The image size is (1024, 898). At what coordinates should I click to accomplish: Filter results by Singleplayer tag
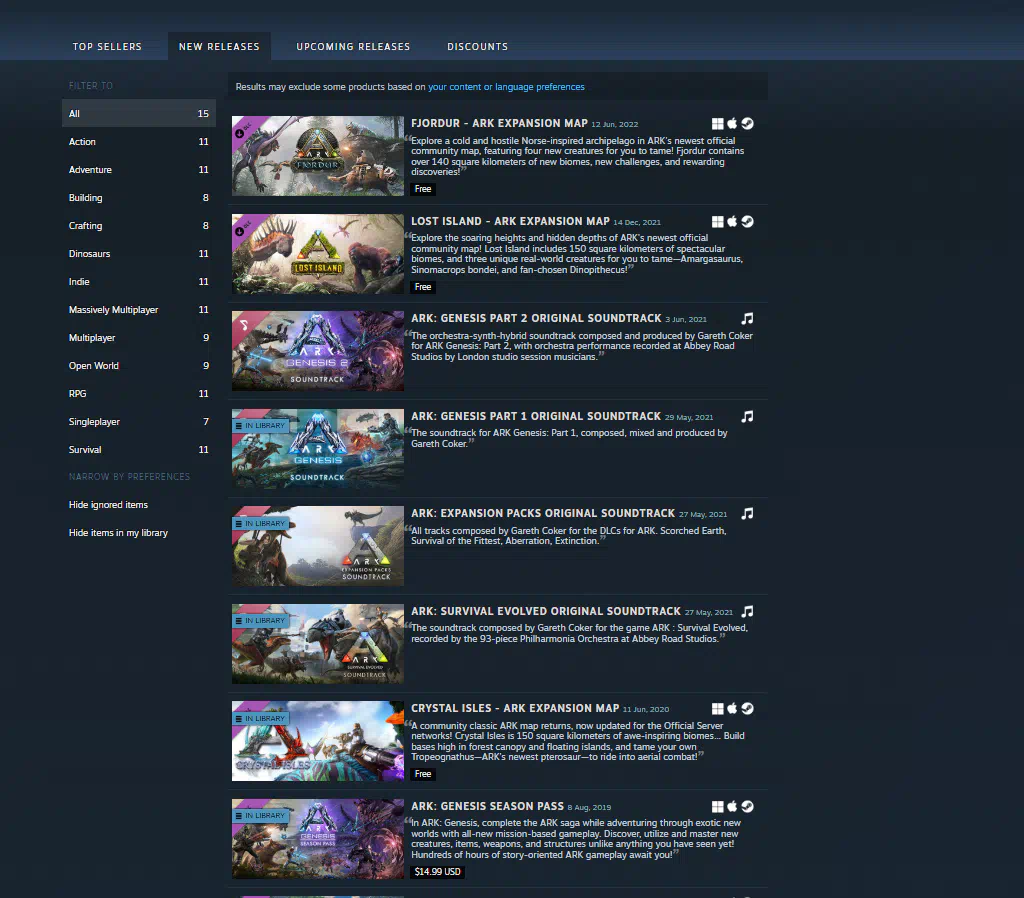[138, 422]
